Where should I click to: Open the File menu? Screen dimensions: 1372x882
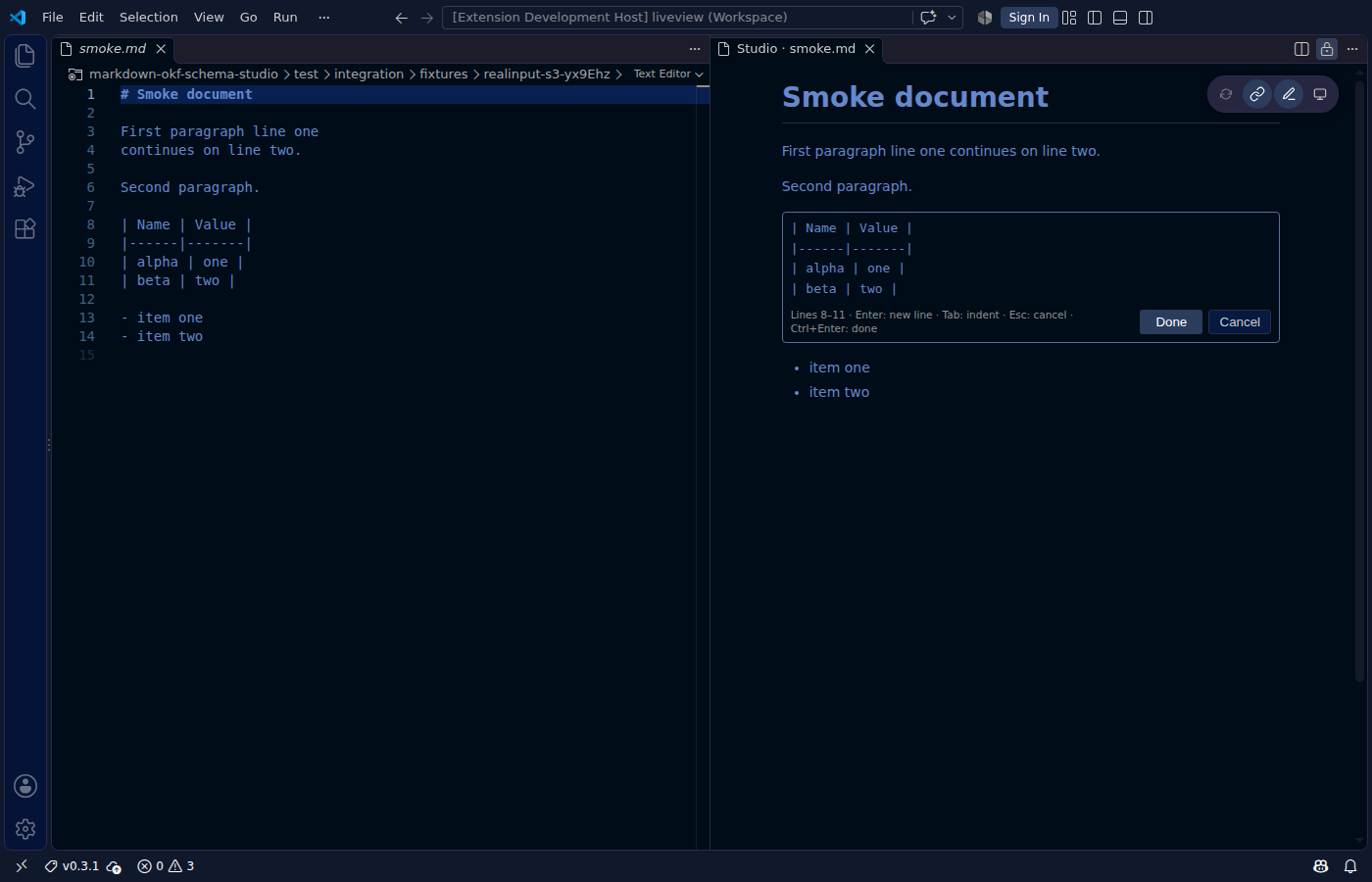53,18
